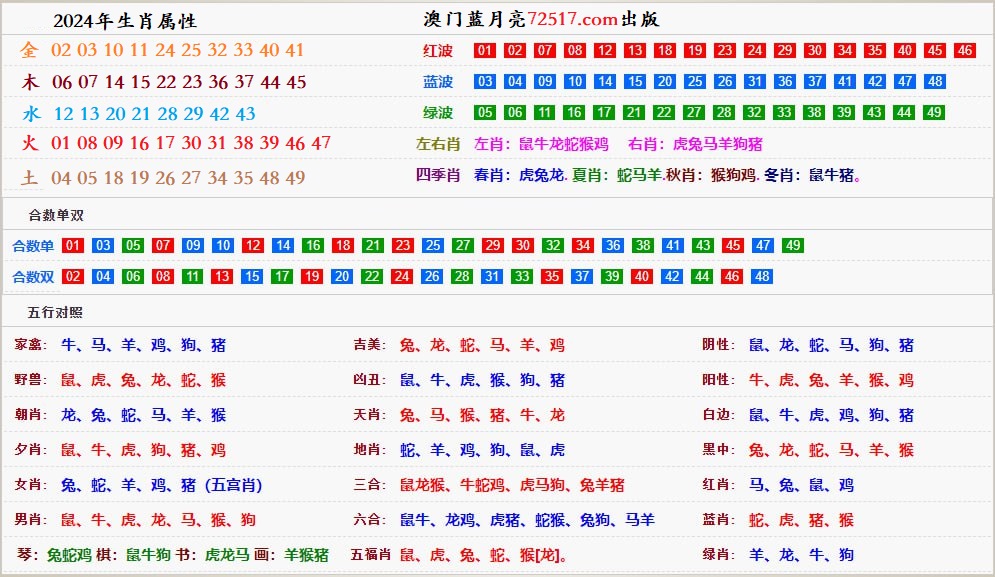
Task: Click the 左右肖 label
Action: point(438,144)
